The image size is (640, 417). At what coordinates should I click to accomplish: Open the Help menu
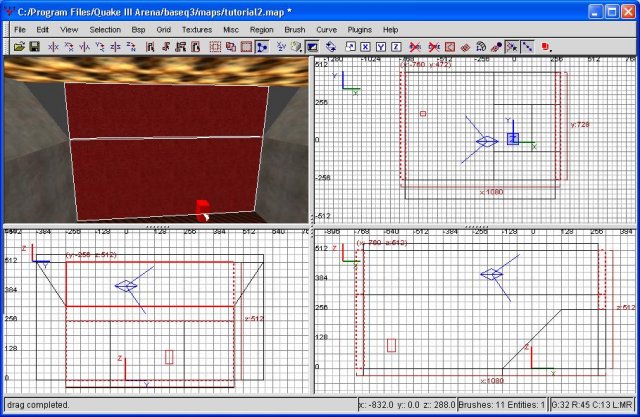[x=390, y=29]
